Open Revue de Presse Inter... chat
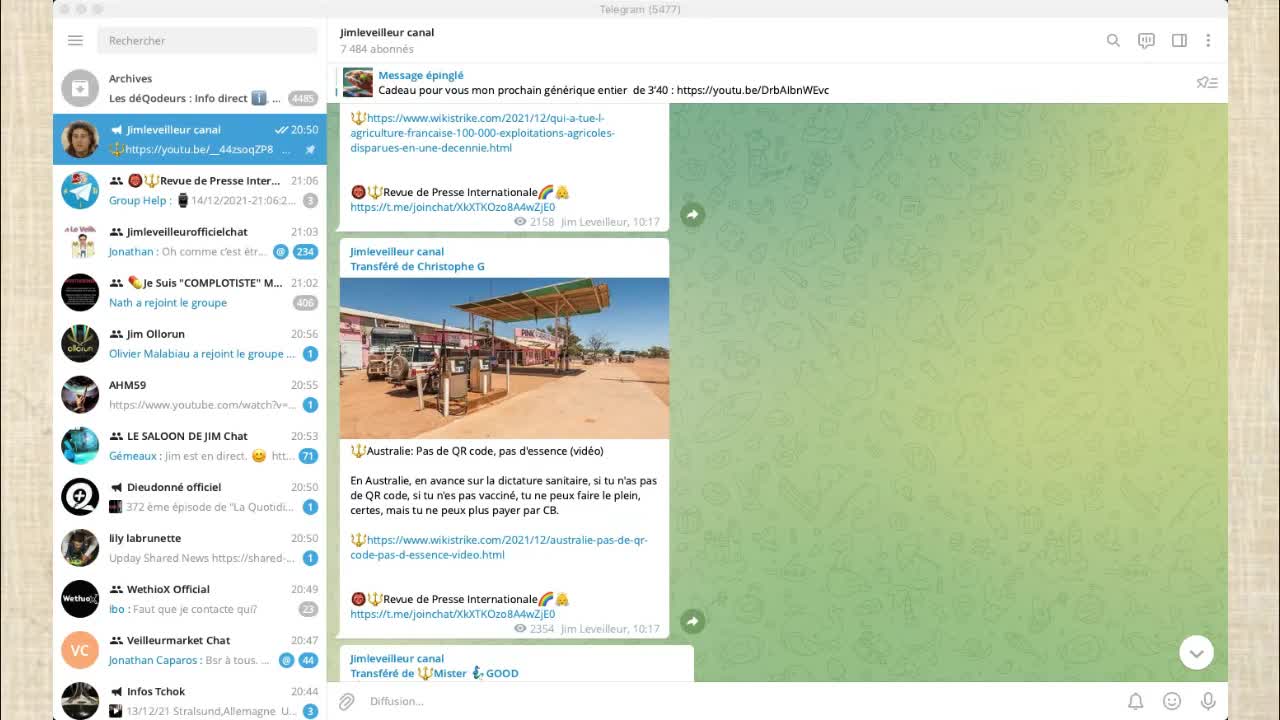The width and height of the screenshot is (1280, 720). [190, 190]
